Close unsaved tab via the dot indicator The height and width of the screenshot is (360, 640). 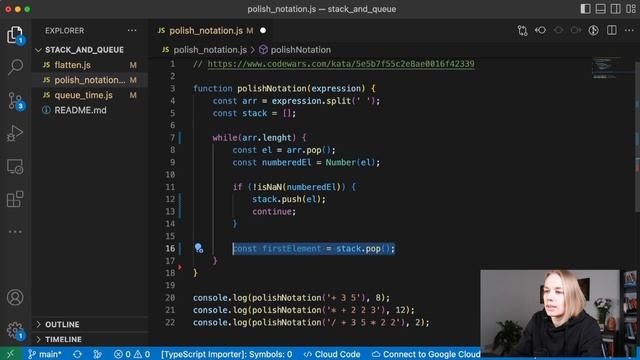(x=263, y=31)
